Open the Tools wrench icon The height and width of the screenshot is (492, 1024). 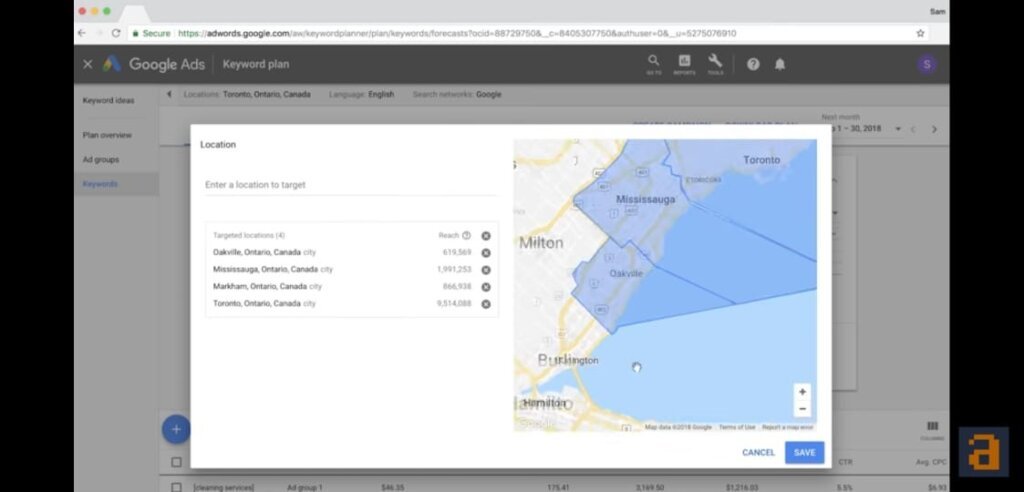[x=715, y=64]
